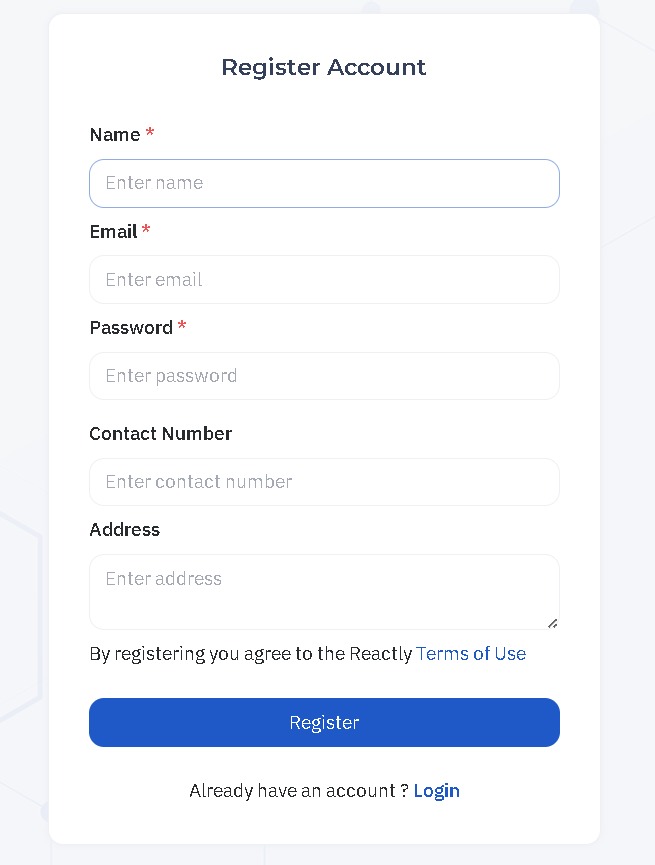Click the Address label text
The image size is (655, 865).
coord(125,530)
